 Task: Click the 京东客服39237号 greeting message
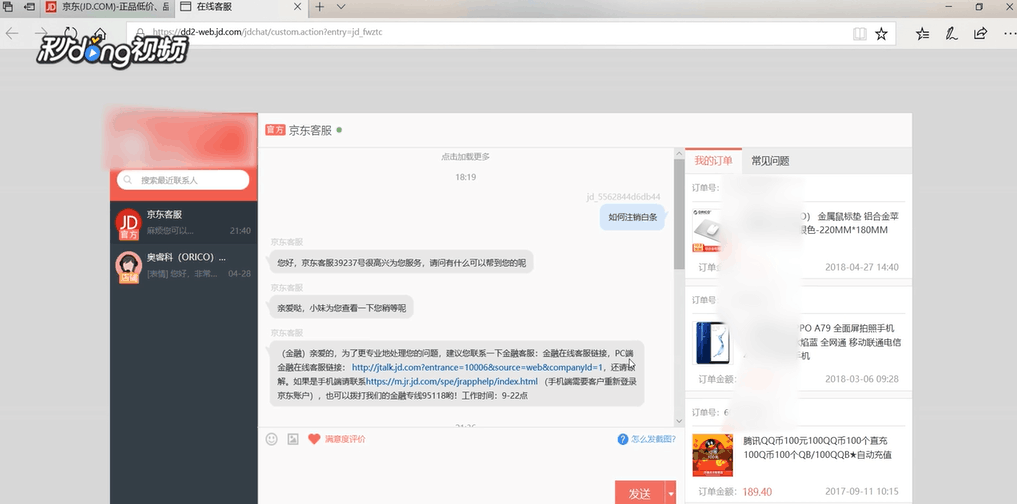[x=401, y=263]
